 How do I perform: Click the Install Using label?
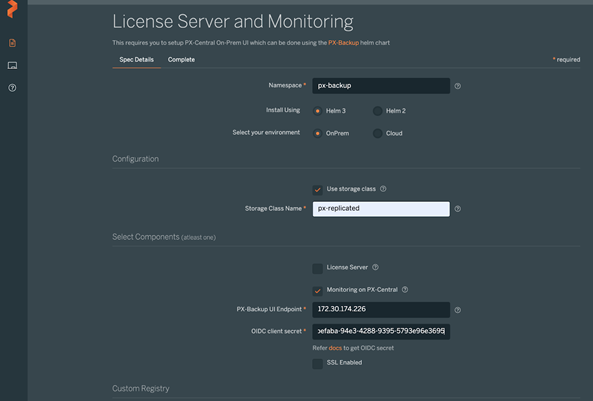click(283, 110)
